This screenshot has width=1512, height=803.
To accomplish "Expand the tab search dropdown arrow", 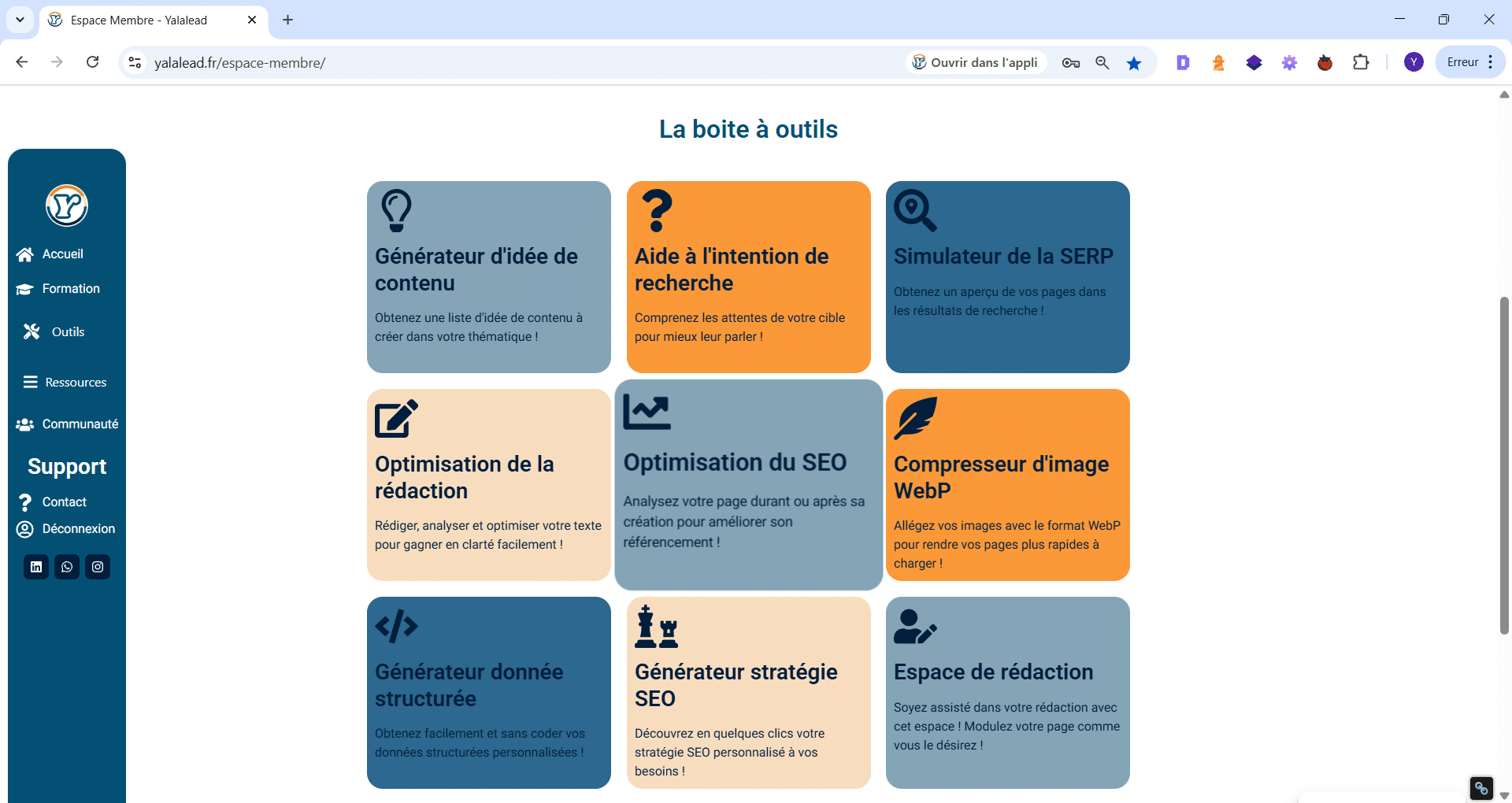I will 20,20.
